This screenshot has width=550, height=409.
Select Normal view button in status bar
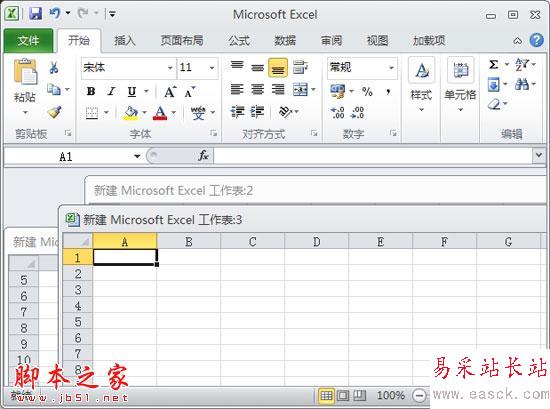(326, 396)
